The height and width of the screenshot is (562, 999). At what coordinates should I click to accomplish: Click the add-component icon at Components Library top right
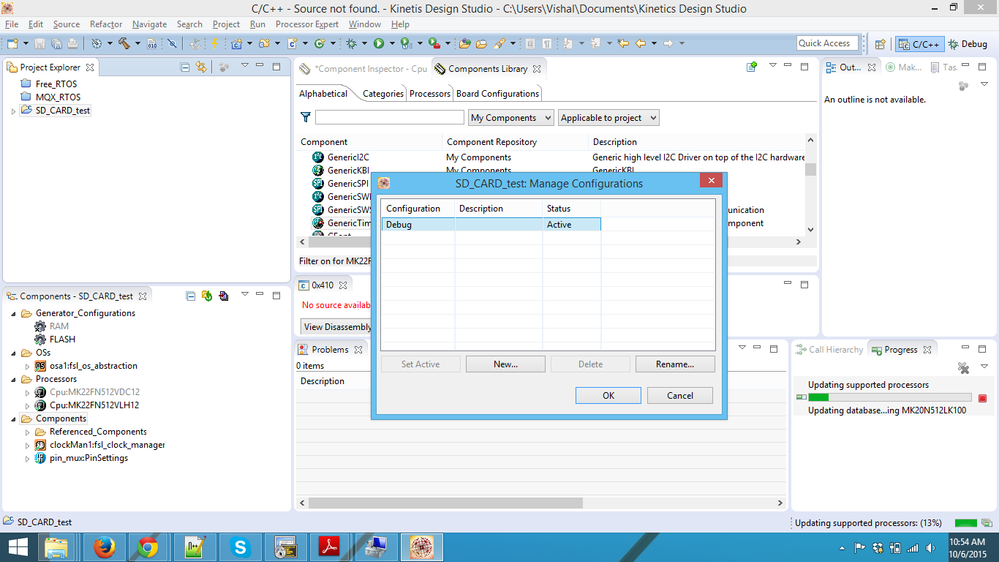click(752, 66)
